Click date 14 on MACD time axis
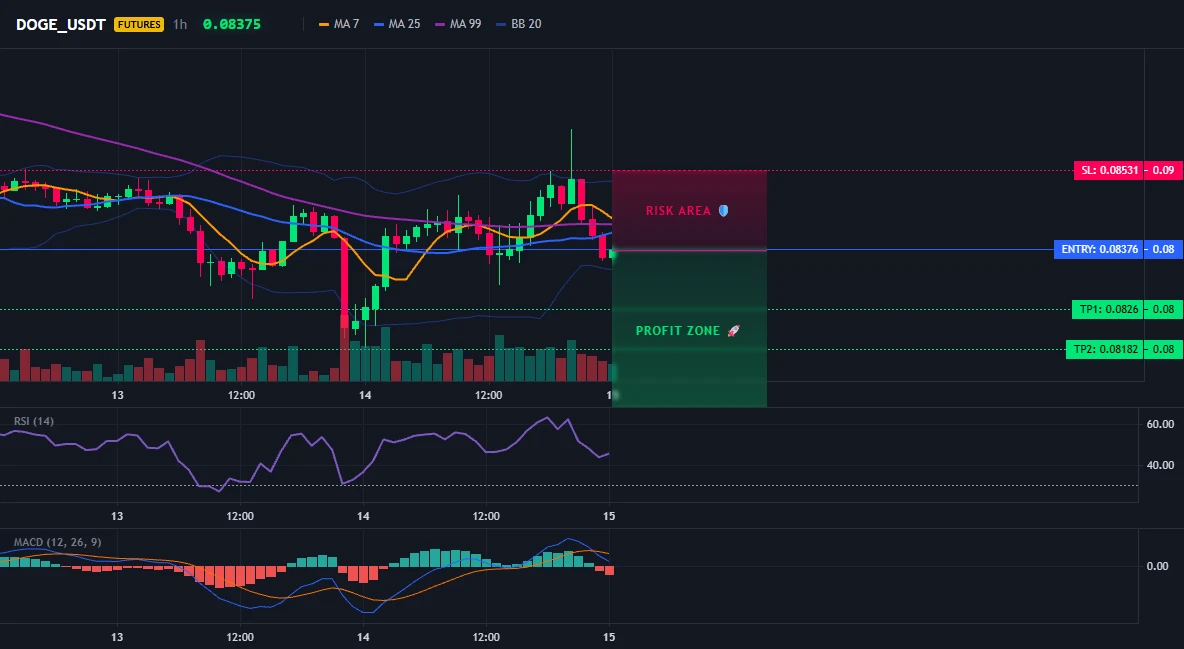The image size is (1184, 649). pyautogui.click(x=364, y=637)
